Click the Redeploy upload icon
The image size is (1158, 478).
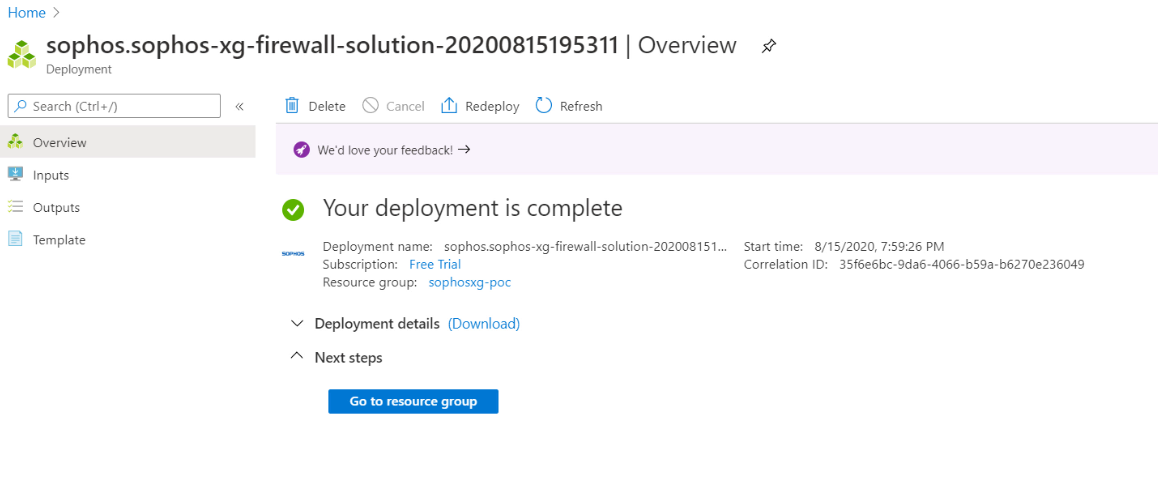[x=449, y=106]
